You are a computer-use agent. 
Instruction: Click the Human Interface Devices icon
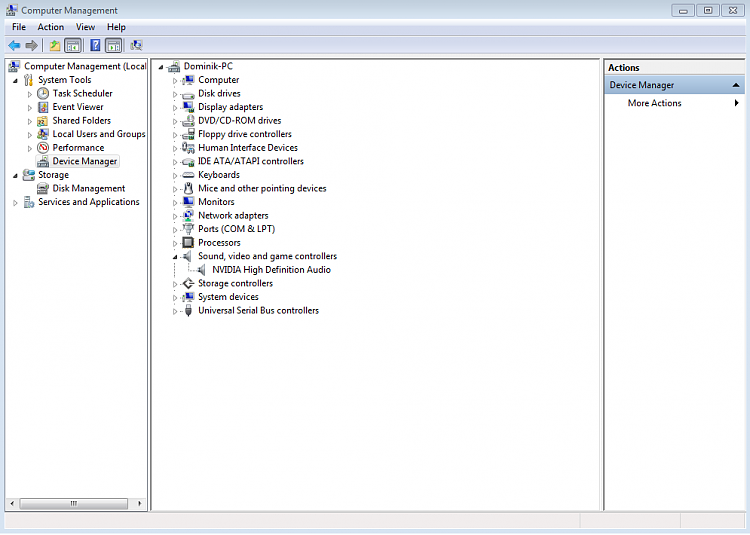click(x=188, y=147)
